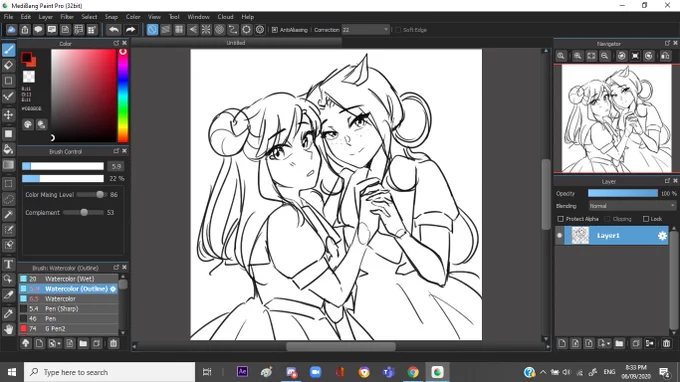The height and width of the screenshot is (382, 680).
Task: Select the Lasso tool
Action: 9,199
